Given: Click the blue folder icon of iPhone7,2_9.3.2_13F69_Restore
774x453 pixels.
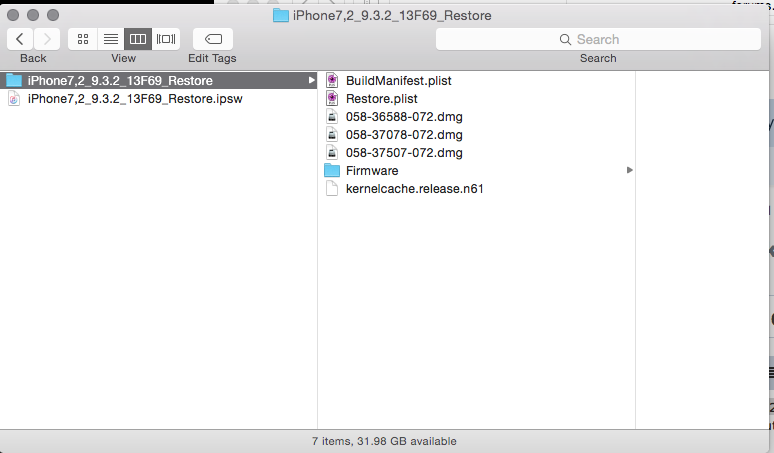Looking at the screenshot, I should (14, 80).
